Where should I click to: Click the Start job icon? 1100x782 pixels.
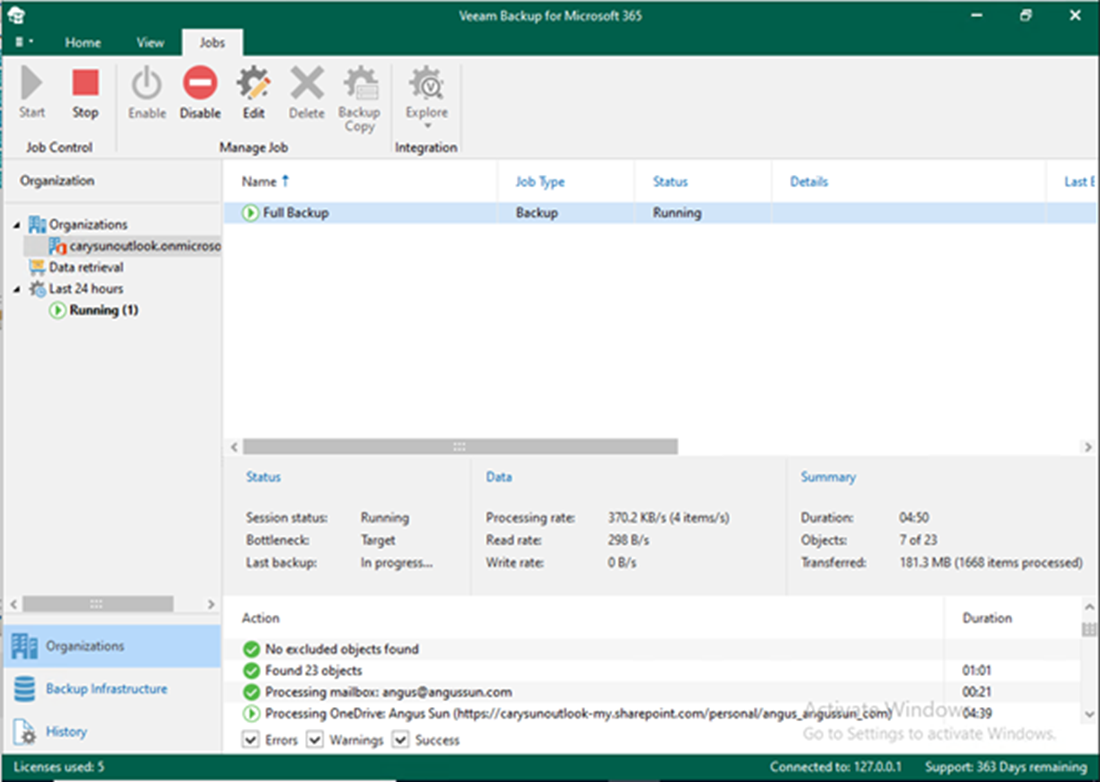click(32, 83)
